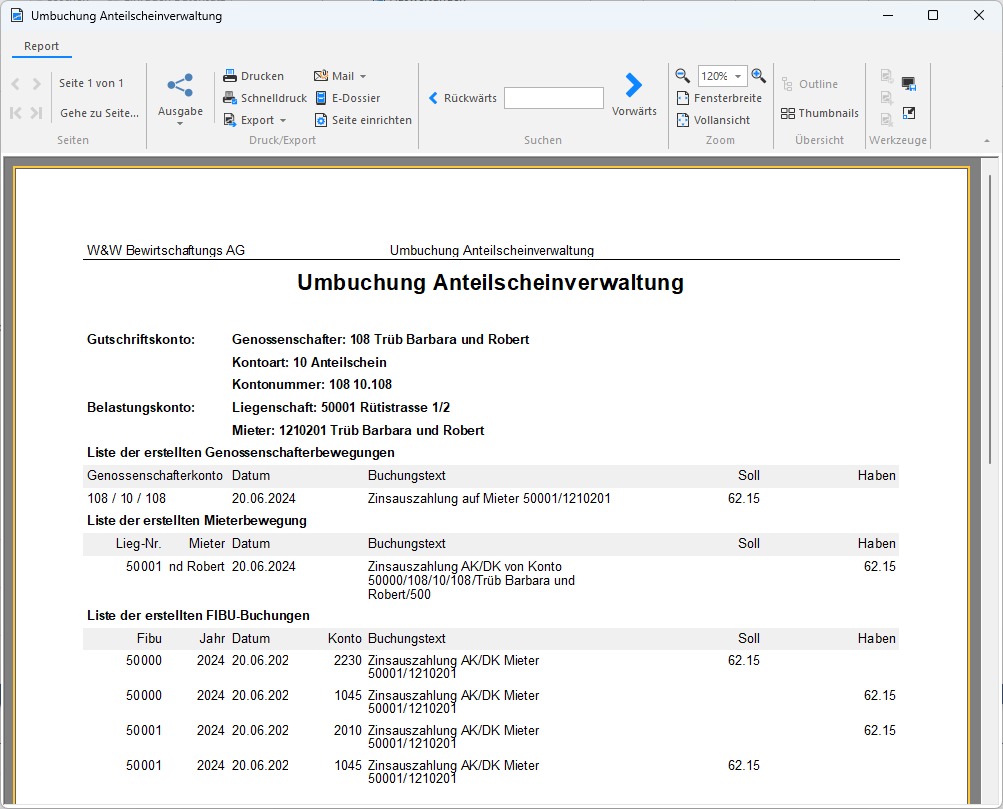Open the Report ribbon tab
The image size is (1003, 809).
(x=41, y=46)
